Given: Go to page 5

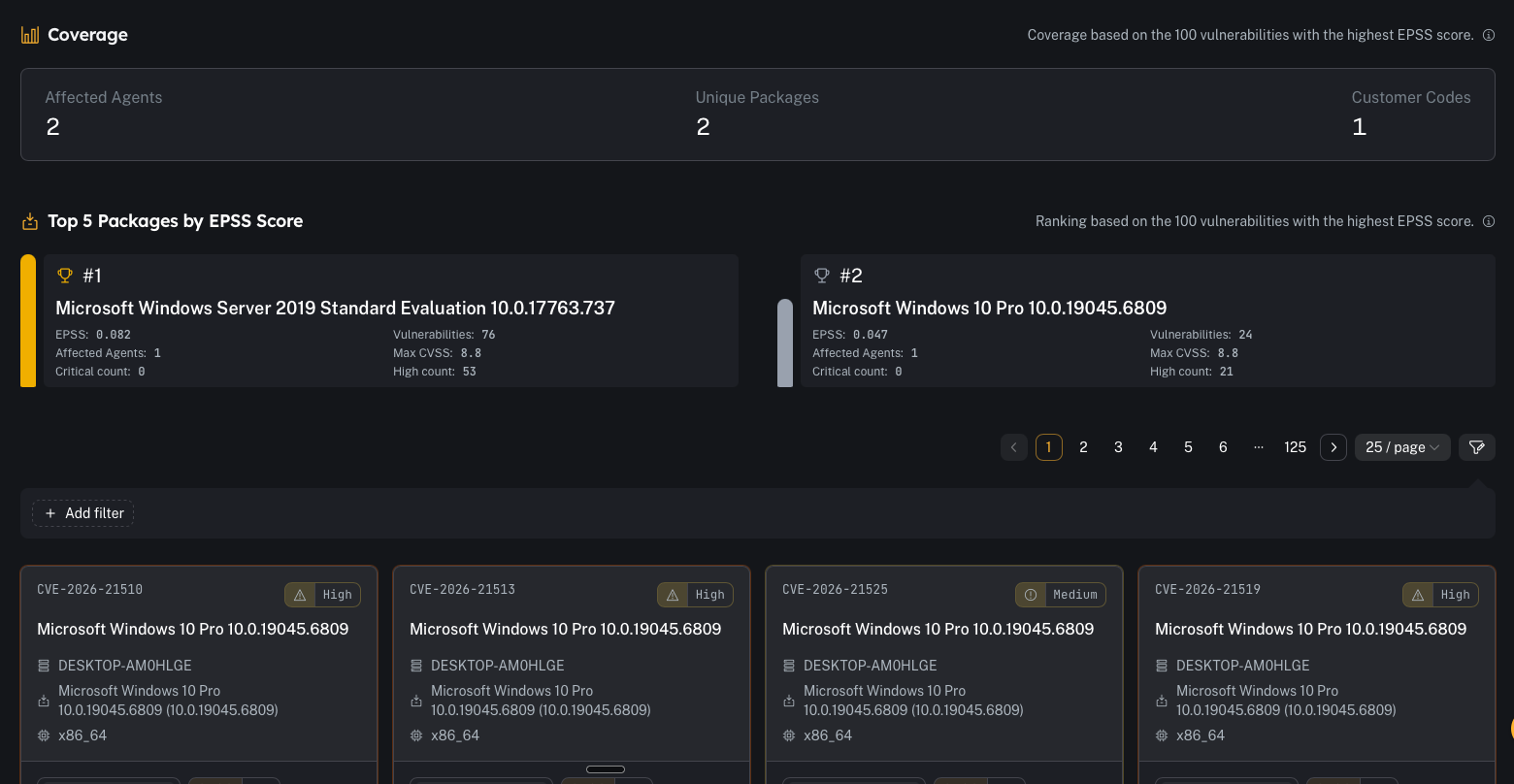Looking at the screenshot, I should tap(1189, 447).
